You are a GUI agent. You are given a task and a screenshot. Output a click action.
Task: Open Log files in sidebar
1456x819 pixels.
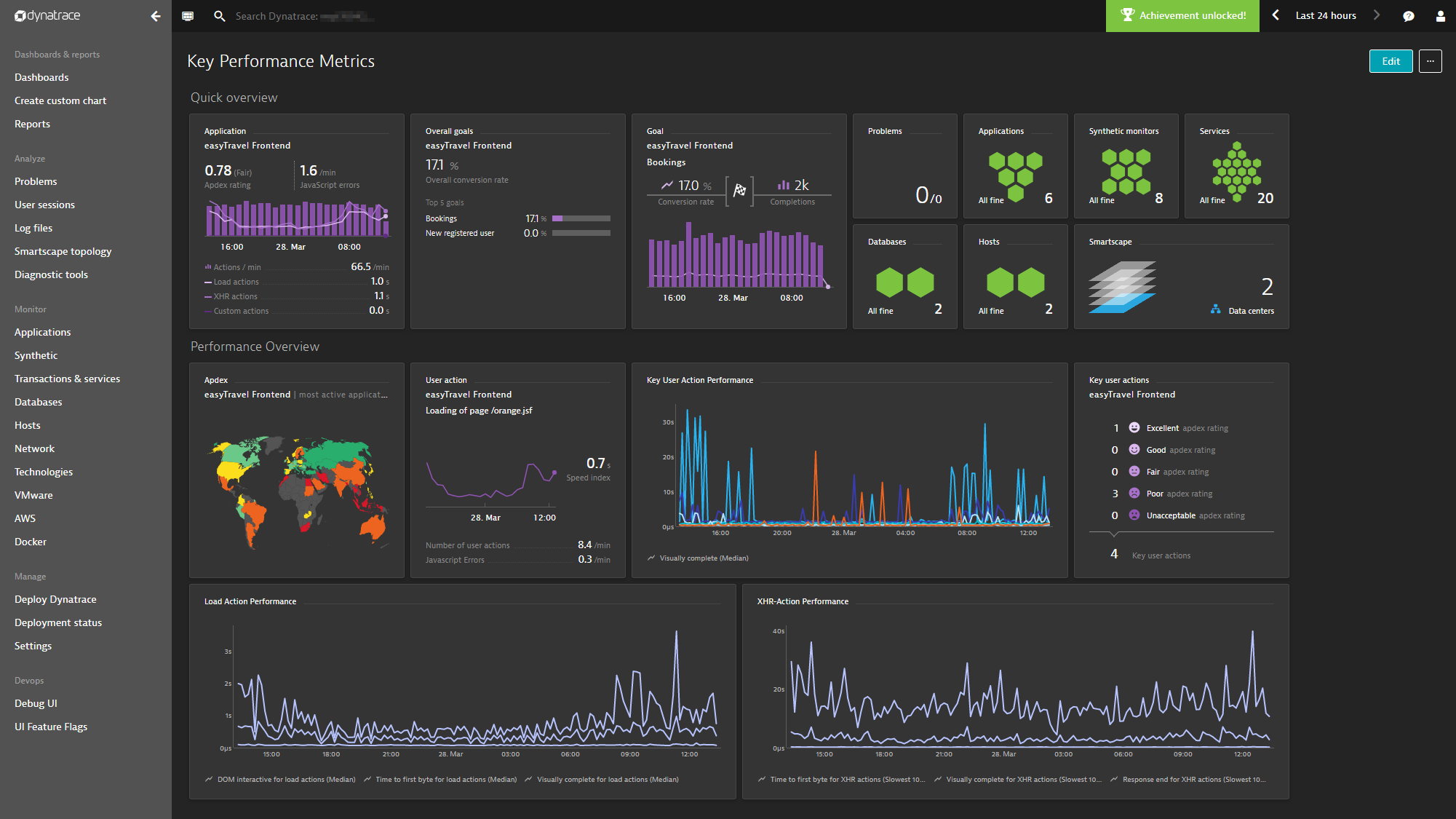33,228
